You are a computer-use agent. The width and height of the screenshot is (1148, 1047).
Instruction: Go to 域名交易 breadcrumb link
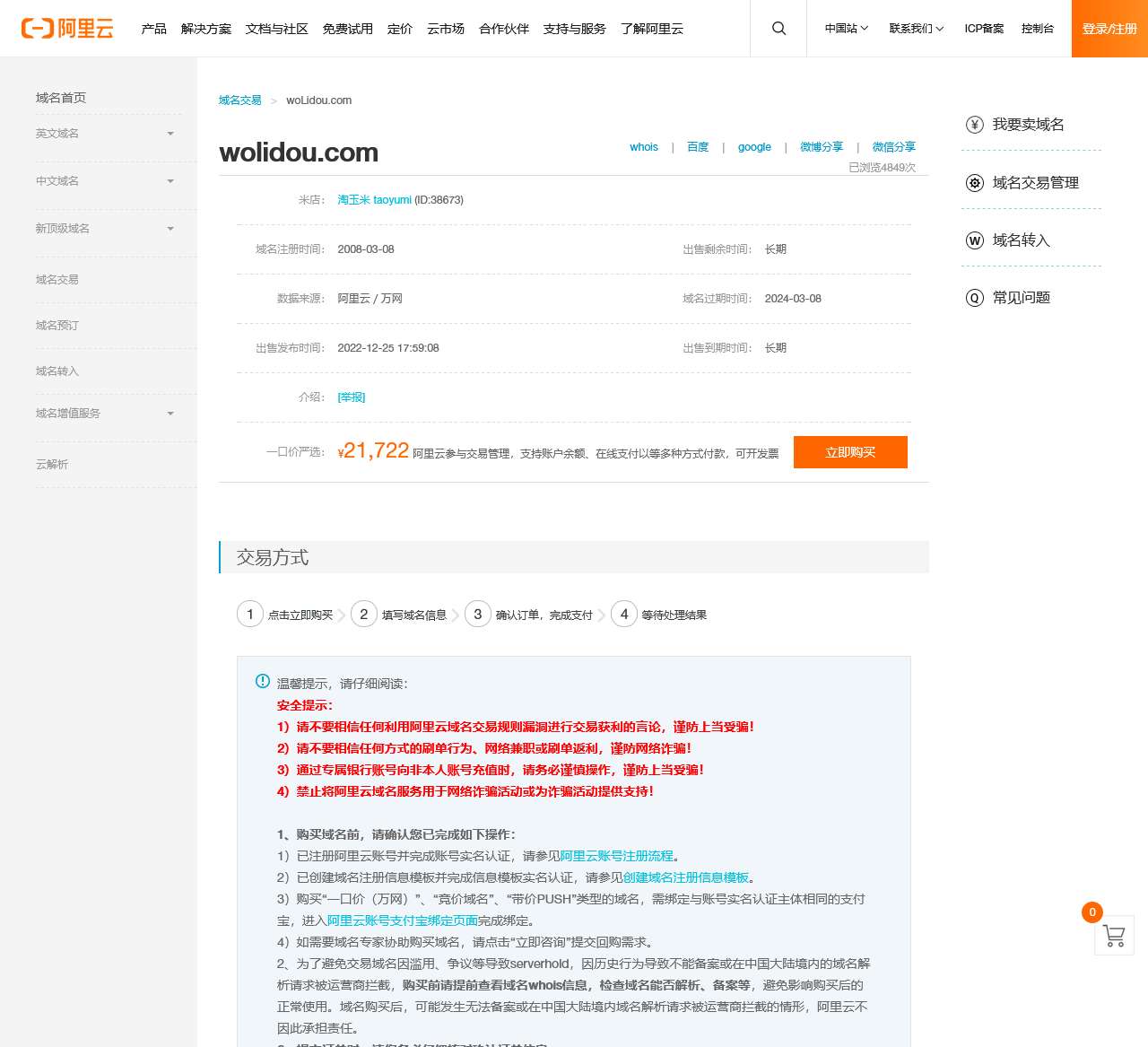pyautogui.click(x=240, y=100)
